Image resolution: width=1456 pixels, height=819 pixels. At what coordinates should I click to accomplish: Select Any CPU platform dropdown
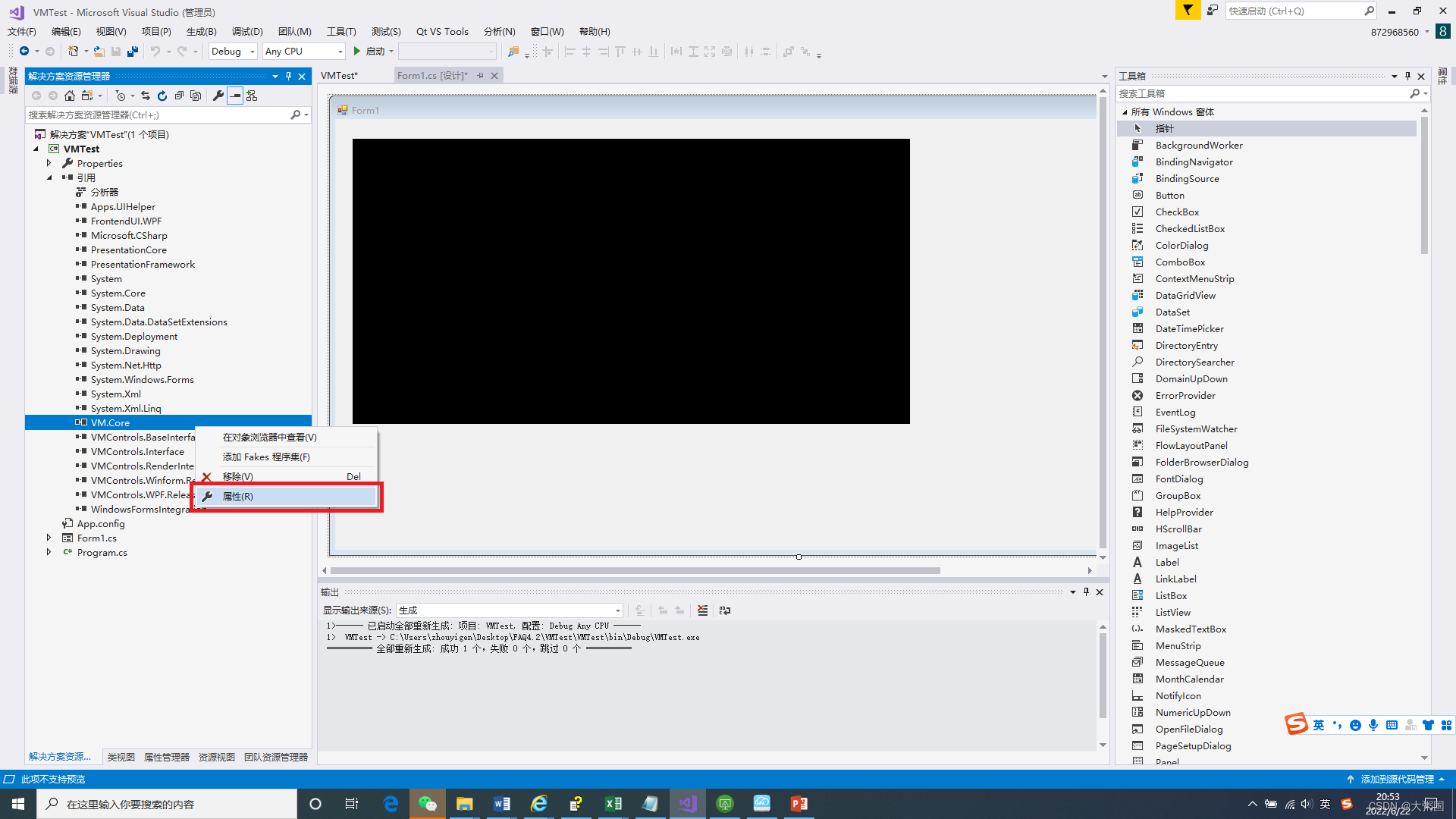pyautogui.click(x=302, y=51)
